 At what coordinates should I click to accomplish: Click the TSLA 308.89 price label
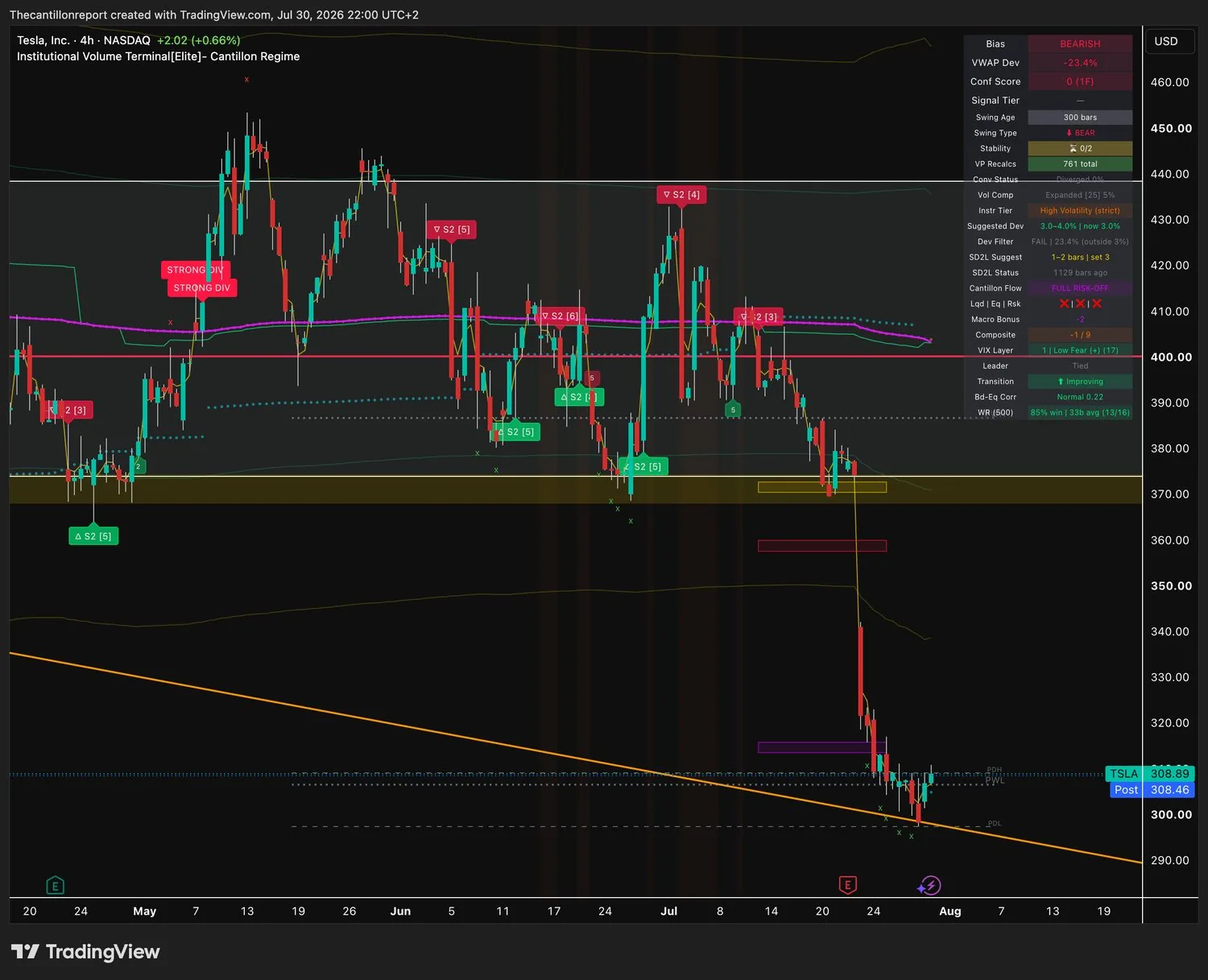point(1149,774)
